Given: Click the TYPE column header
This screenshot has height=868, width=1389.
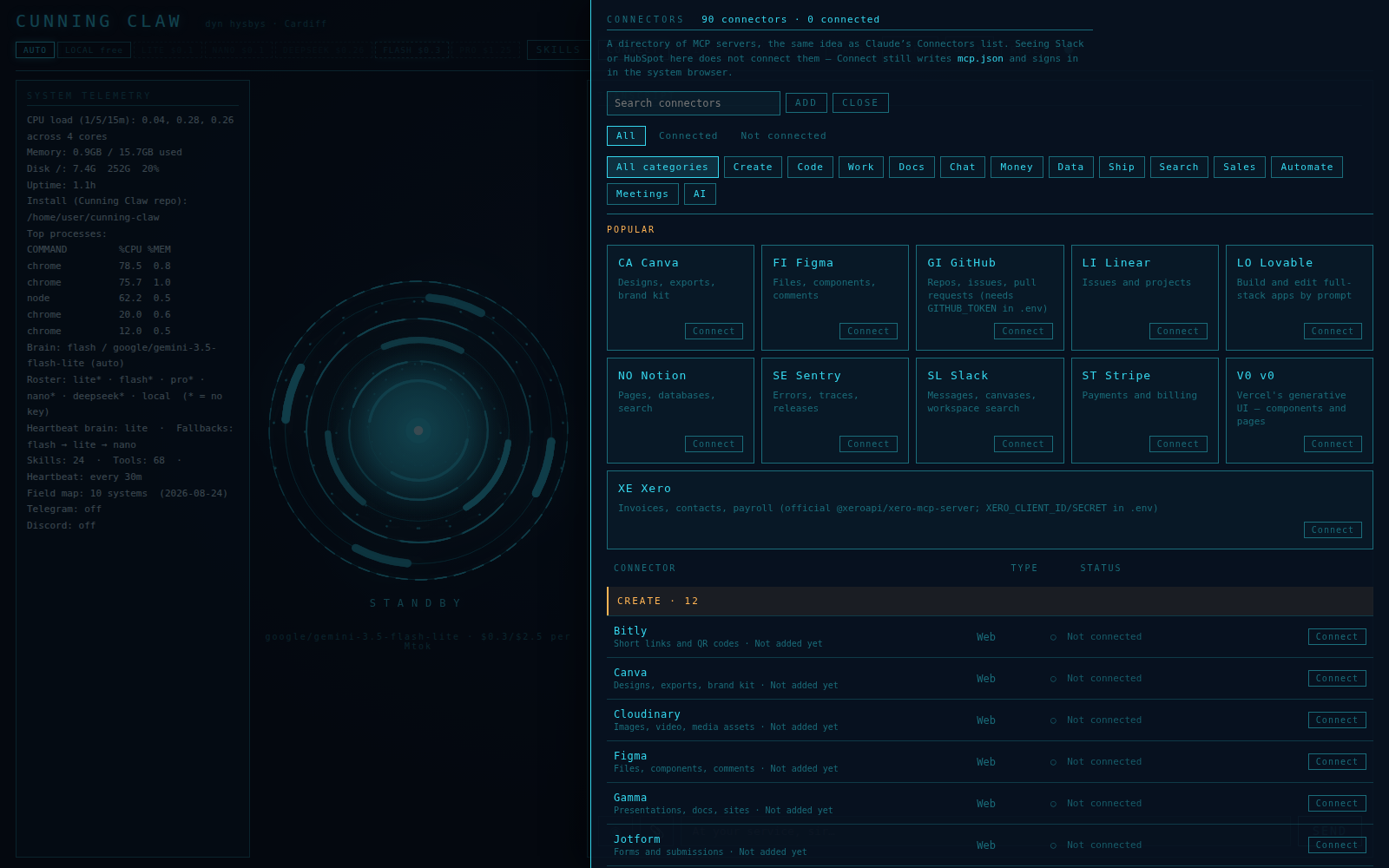Looking at the screenshot, I should (1024, 569).
